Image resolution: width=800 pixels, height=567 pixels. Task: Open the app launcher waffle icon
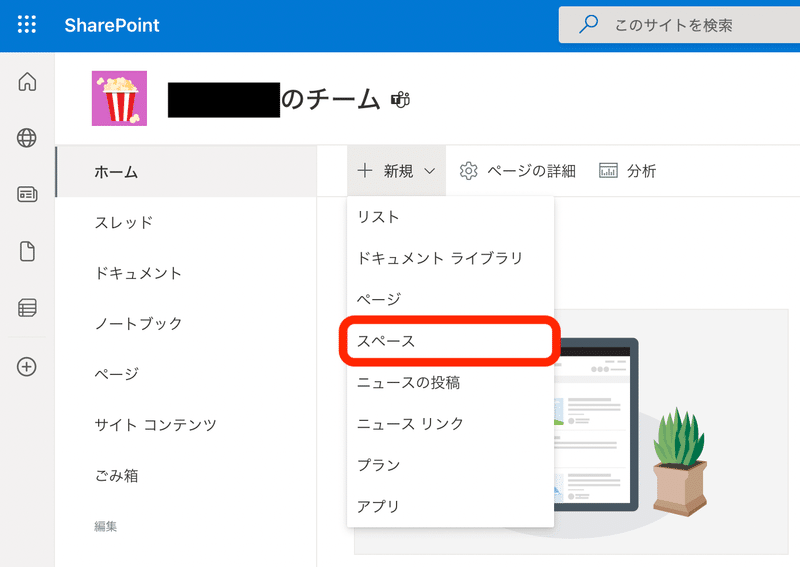pyautogui.click(x=27, y=24)
